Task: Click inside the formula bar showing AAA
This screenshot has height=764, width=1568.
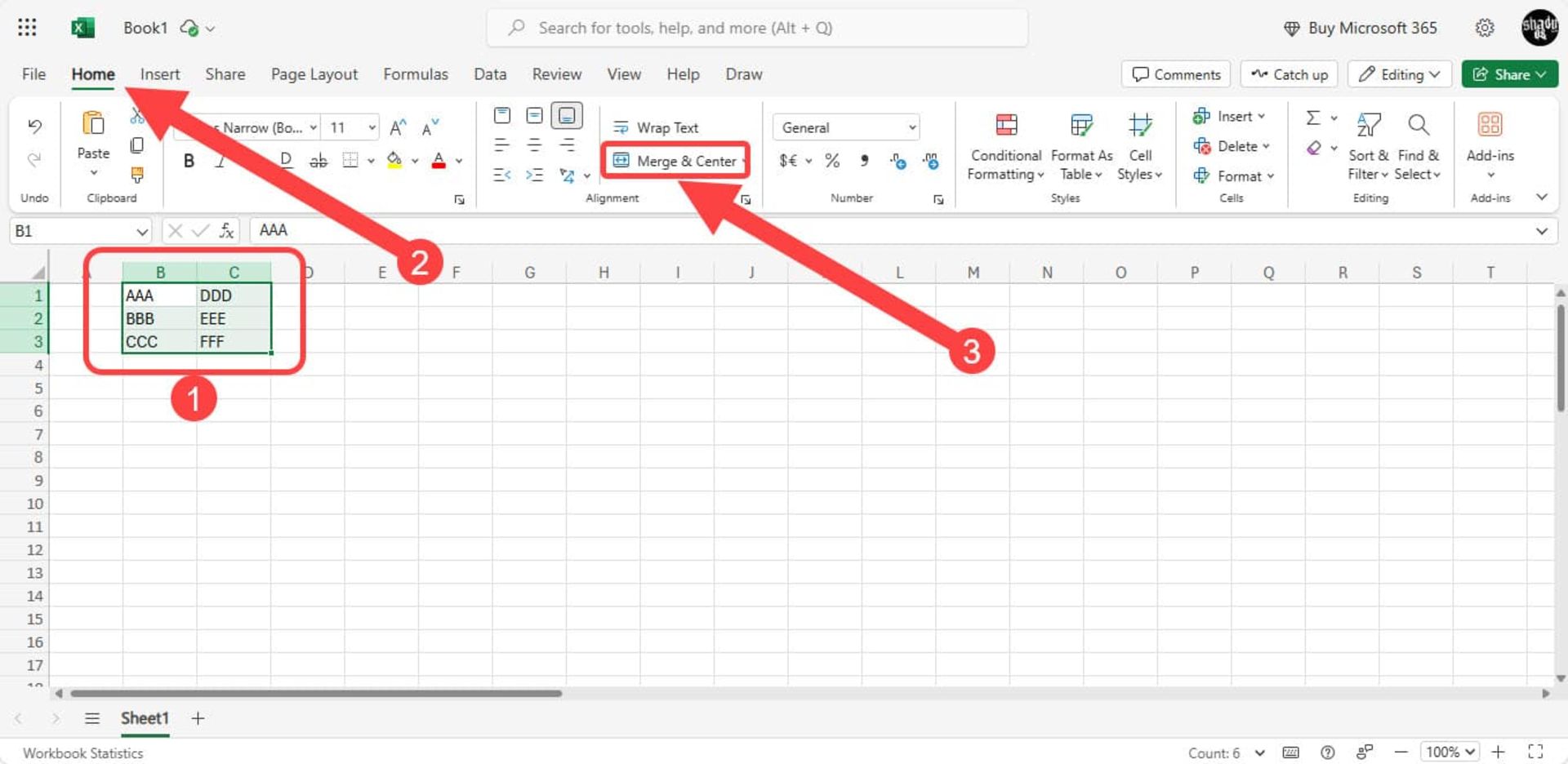Action: (x=817, y=231)
